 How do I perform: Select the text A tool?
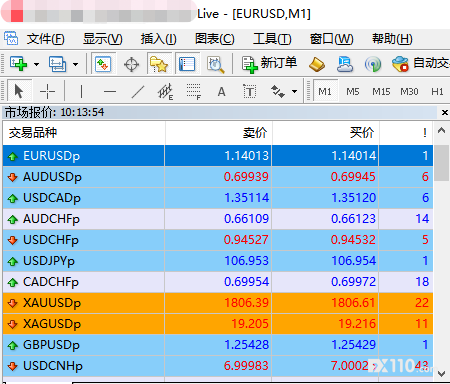221,91
